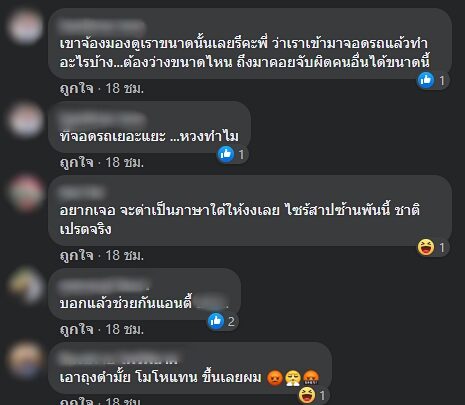Click the haha reaction on the southern-dialect comment
The image size is (465, 405).
pyautogui.click(x=426, y=247)
